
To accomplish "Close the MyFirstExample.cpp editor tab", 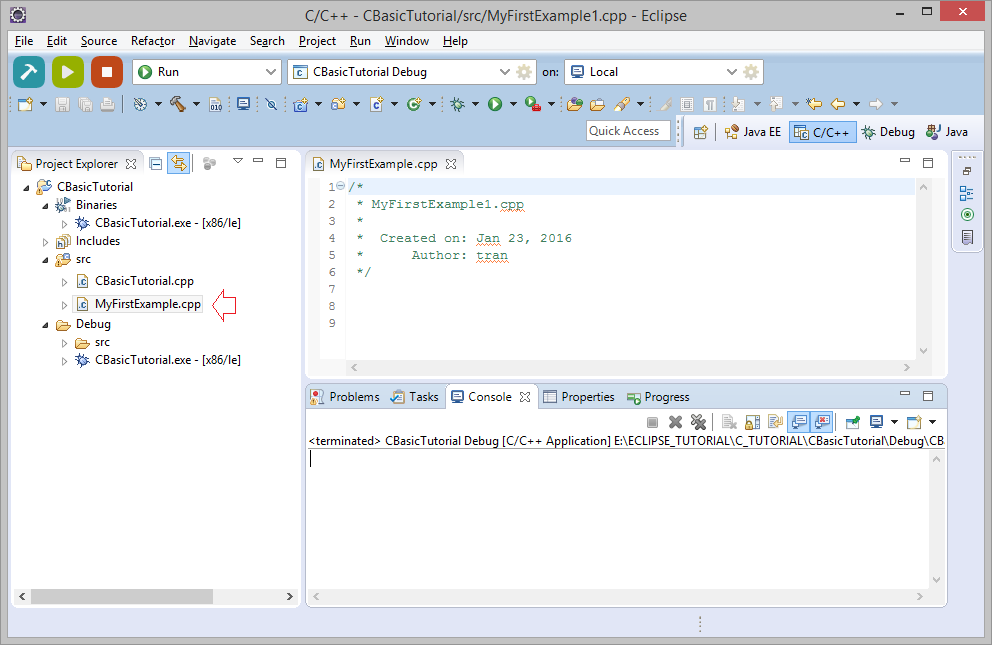I will click(450, 164).
